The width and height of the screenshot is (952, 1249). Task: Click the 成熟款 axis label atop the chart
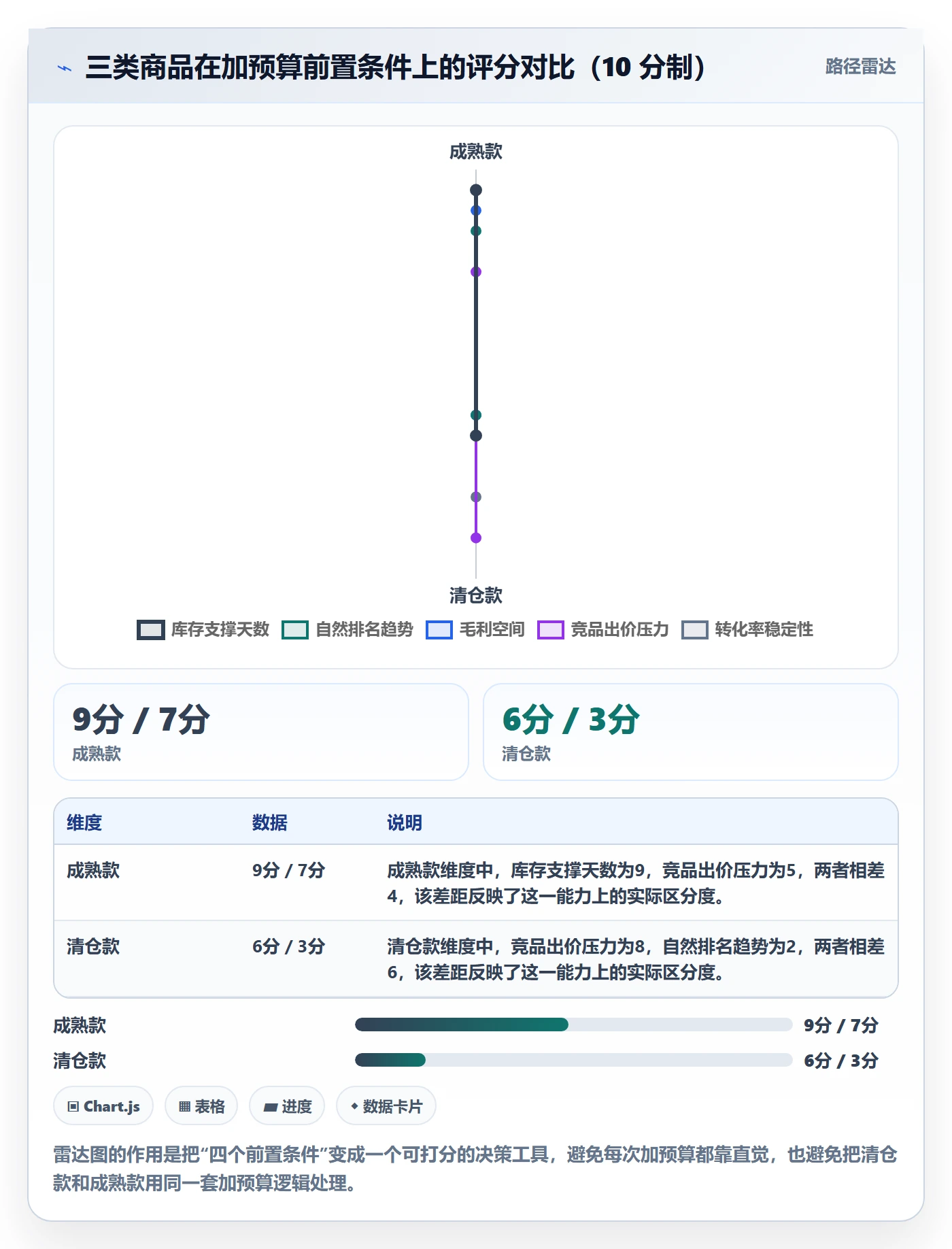point(476,152)
